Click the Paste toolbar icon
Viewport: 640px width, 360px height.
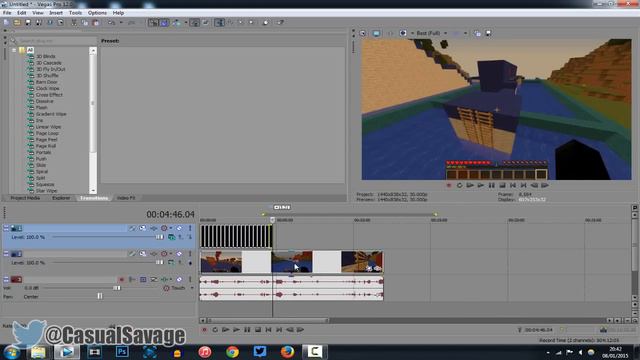click(x=96, y=22)
